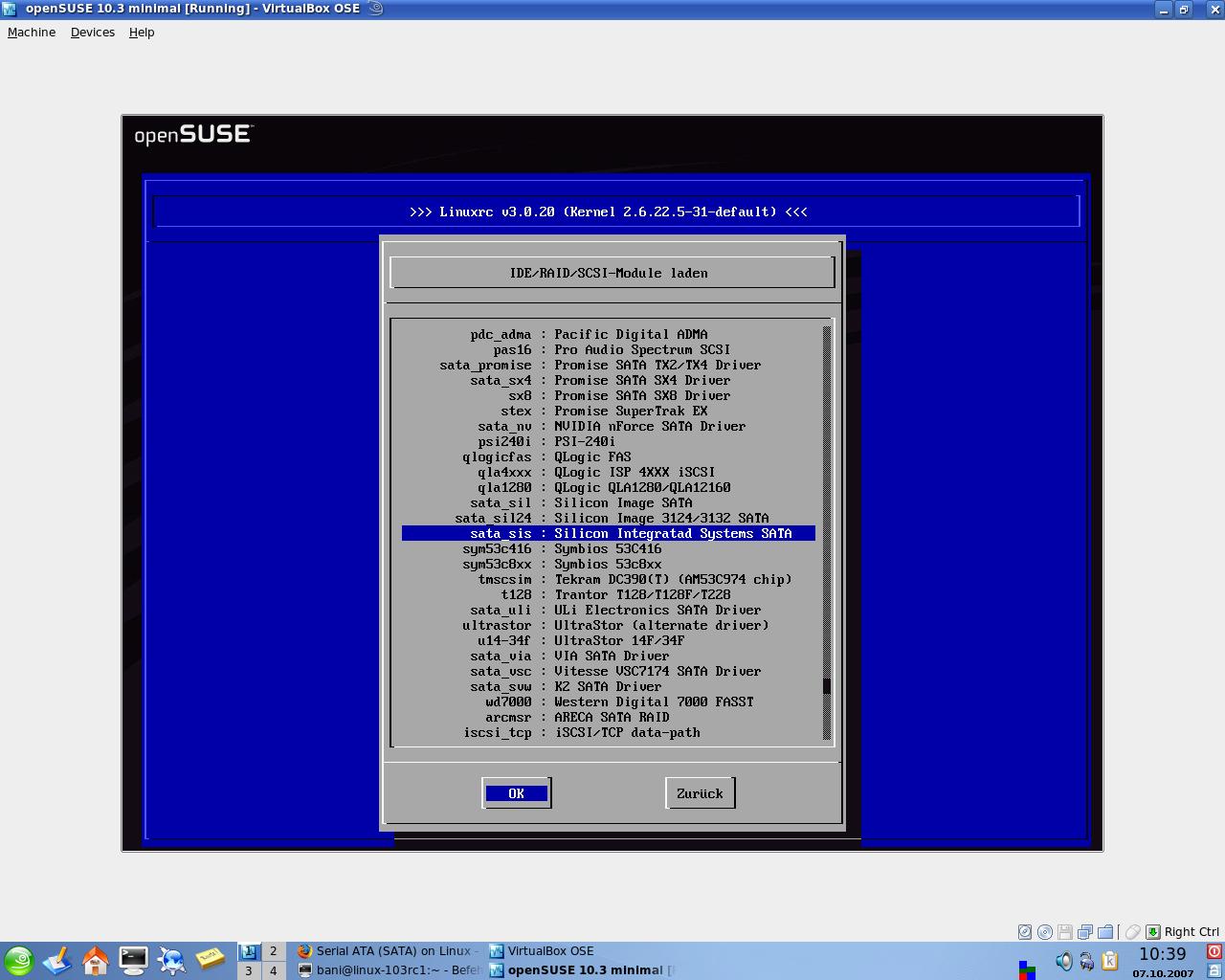Select stex Promise SuperTrak EX
The height and width of the screenshot is (980, 1225).
click(609, 411)
